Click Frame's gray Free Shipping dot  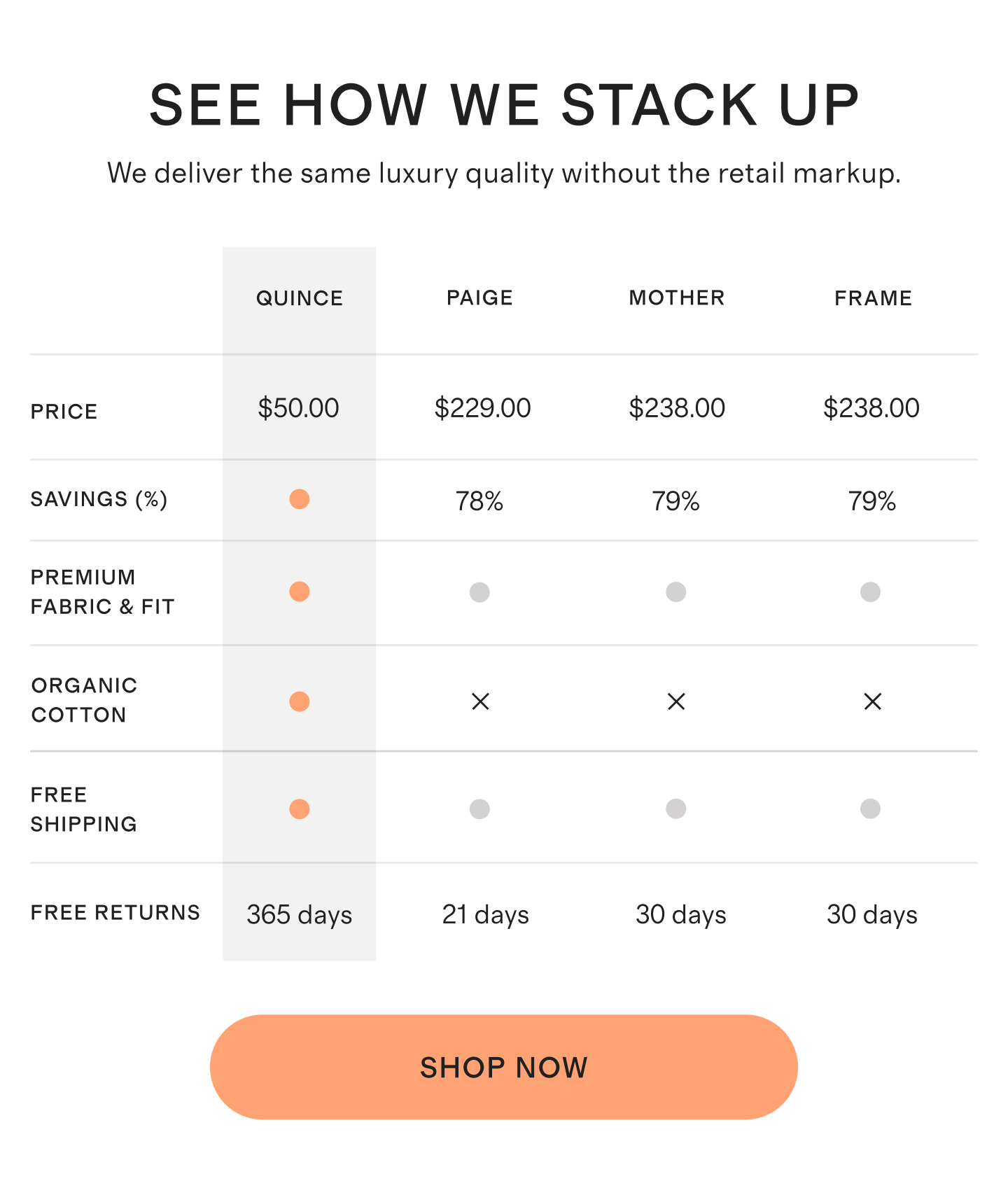[x=870, y=809]
